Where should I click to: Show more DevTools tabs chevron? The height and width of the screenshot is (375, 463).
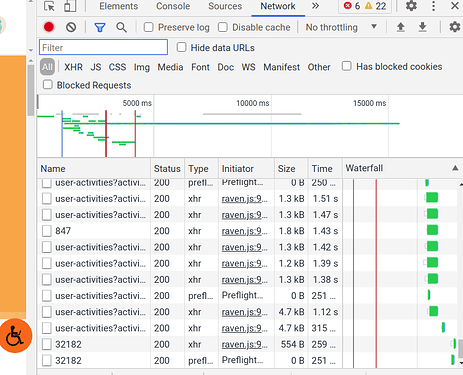[x=315, y=6]
